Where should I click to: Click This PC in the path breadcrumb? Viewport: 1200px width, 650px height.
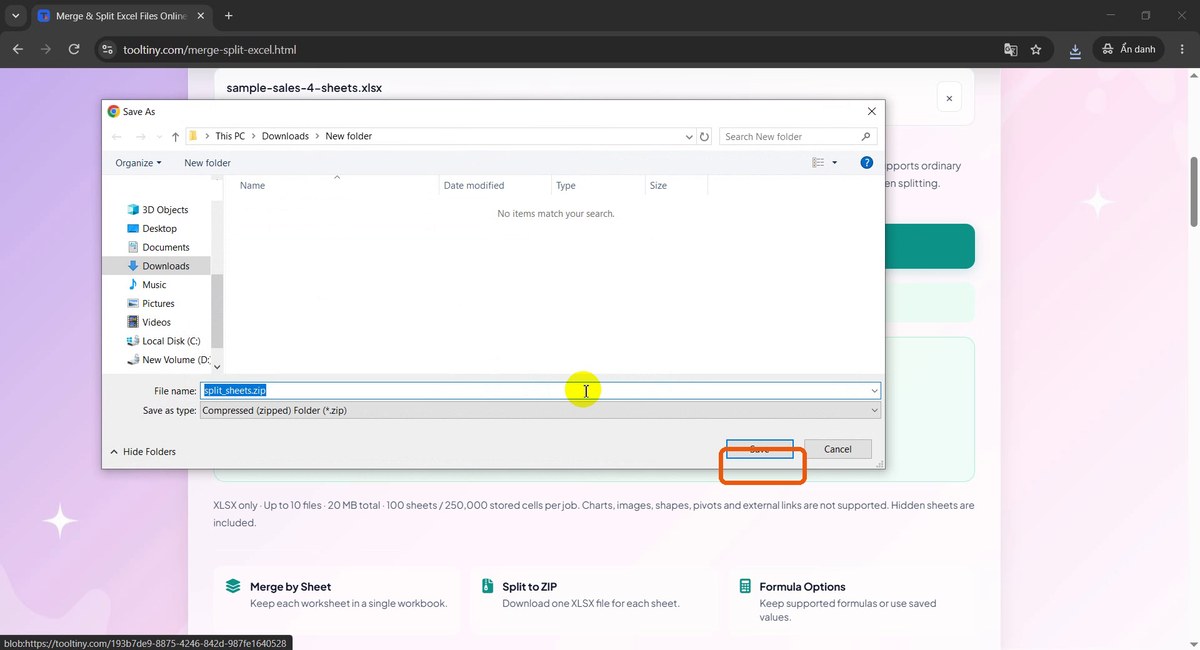(230, 136)
